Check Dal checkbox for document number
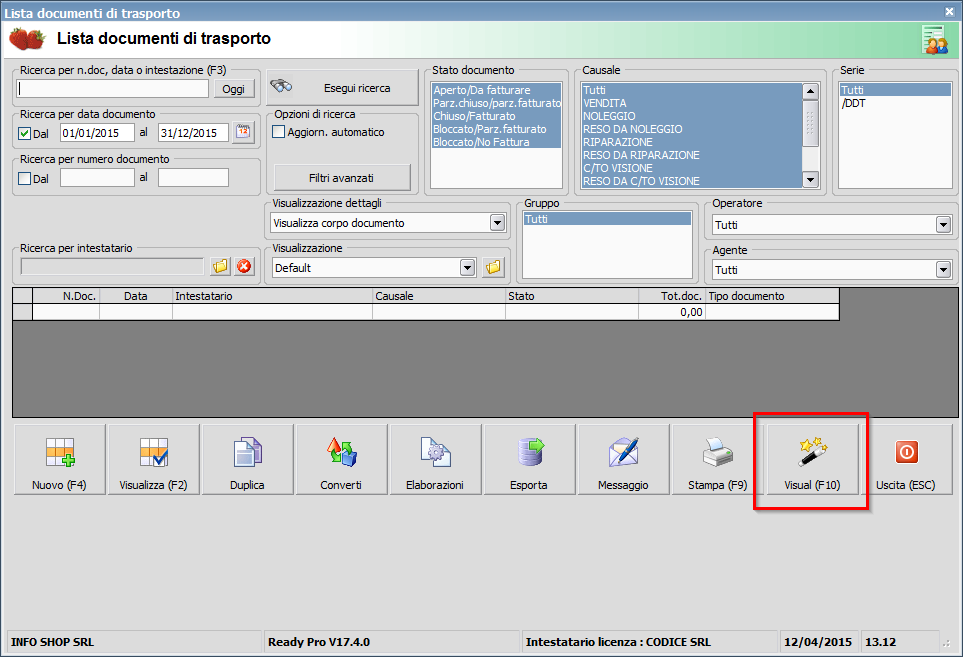Image resolution: width=963 pixels, height=657 pixels. [25, 179]
